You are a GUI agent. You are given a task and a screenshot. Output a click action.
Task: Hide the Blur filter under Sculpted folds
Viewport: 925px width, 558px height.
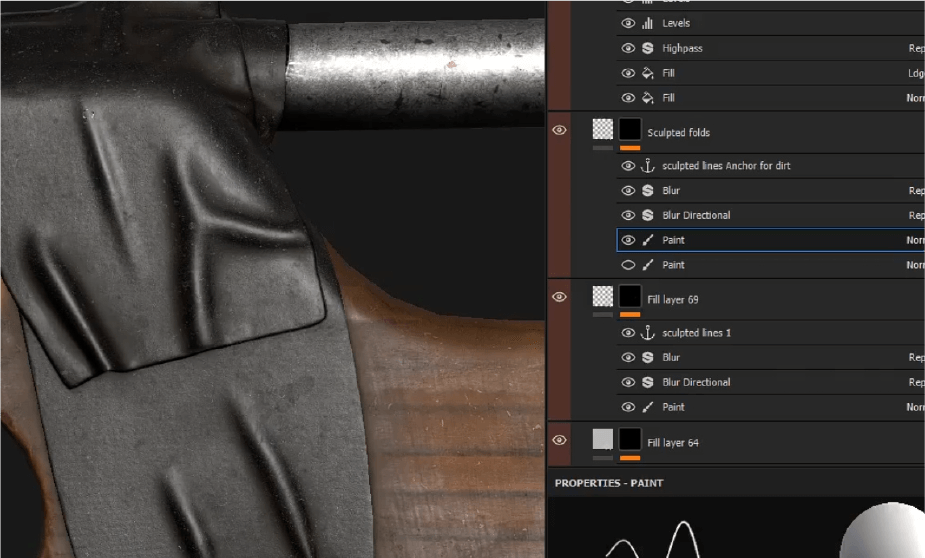(x=628, y=191)
